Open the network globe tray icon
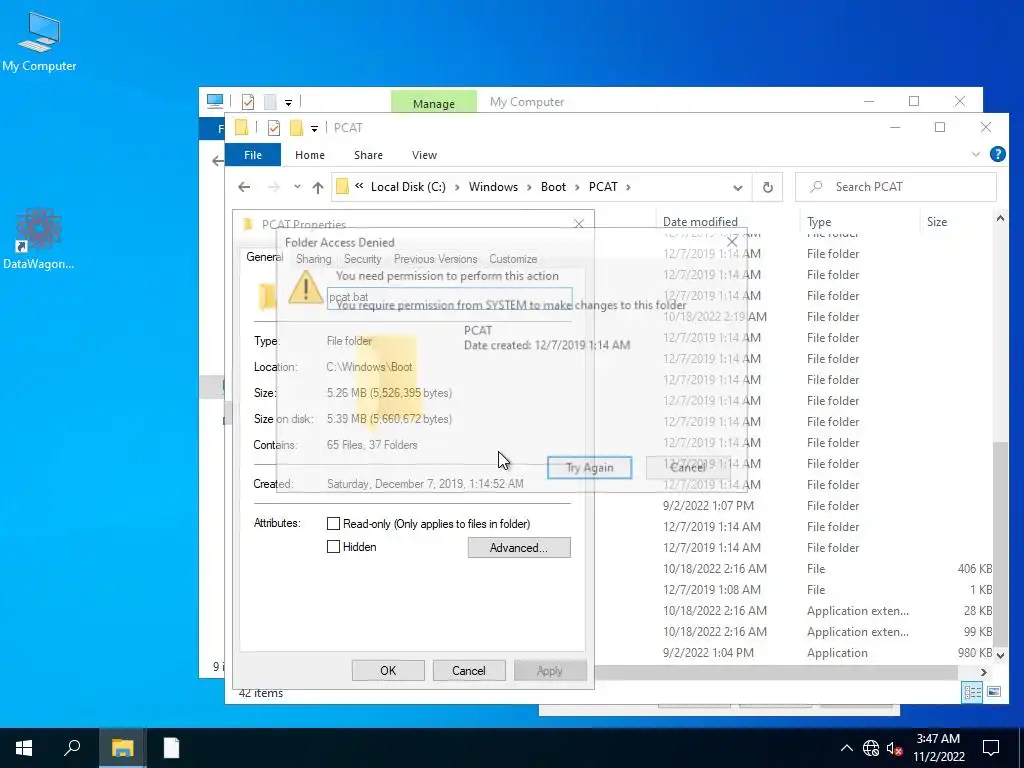This screenshot has height=768, width=1024. click(871, 748)
